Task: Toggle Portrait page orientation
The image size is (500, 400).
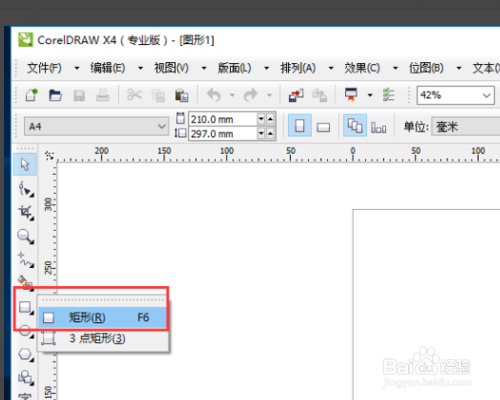Action: (x=300, y=126)
